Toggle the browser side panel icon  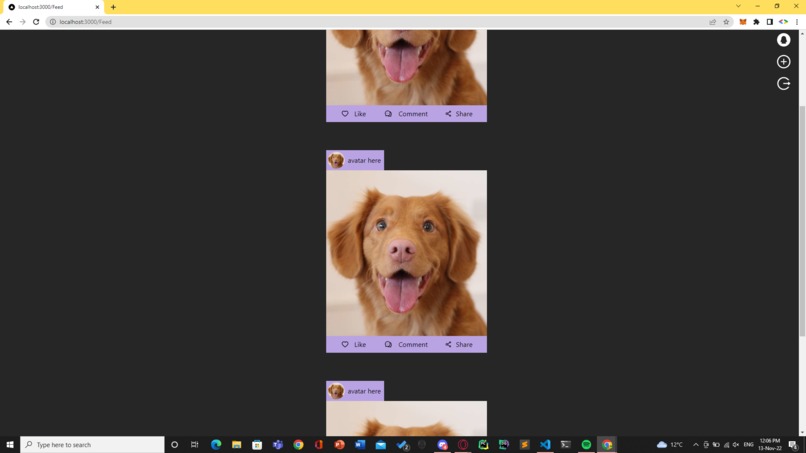click(x=770, y=22)
